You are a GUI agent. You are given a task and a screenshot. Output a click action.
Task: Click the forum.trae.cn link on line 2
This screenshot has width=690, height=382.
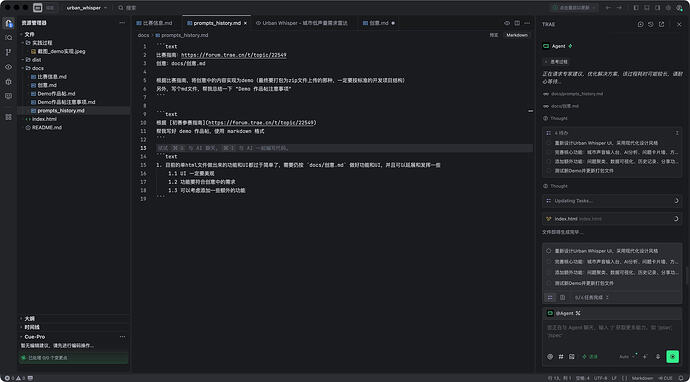pos(234,55)
